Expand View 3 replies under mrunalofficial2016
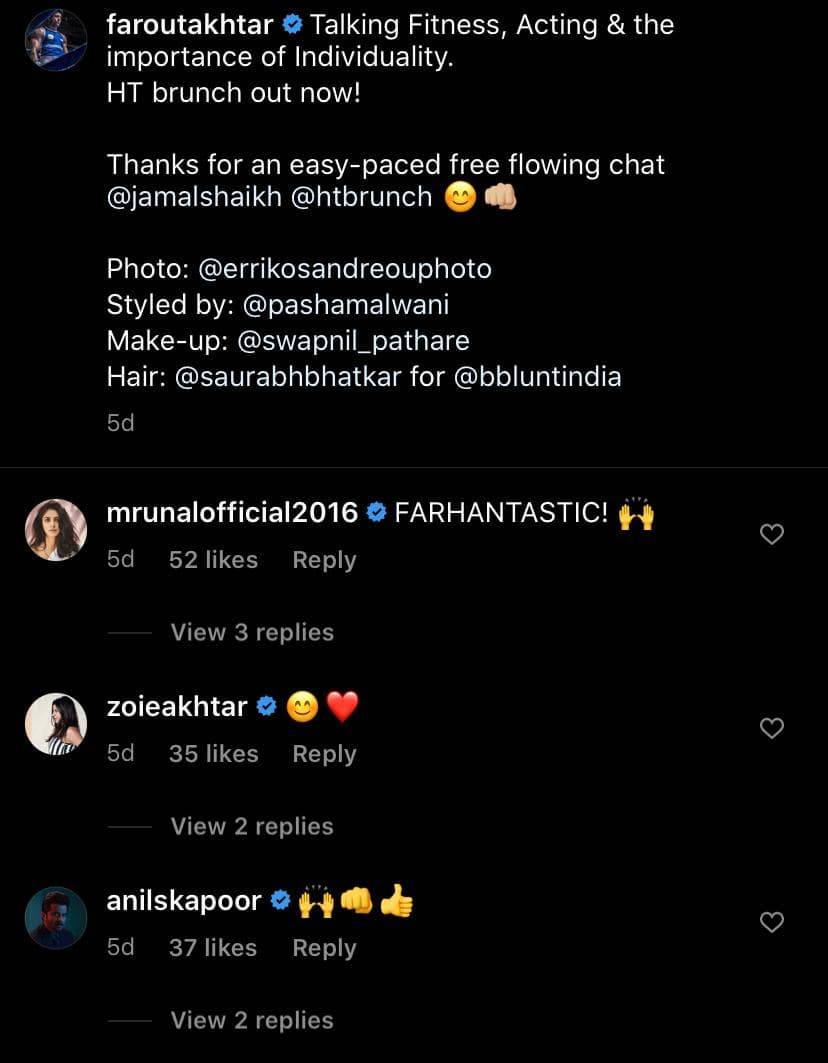This screenshot has height=1063, width=828. click(252, 632)
